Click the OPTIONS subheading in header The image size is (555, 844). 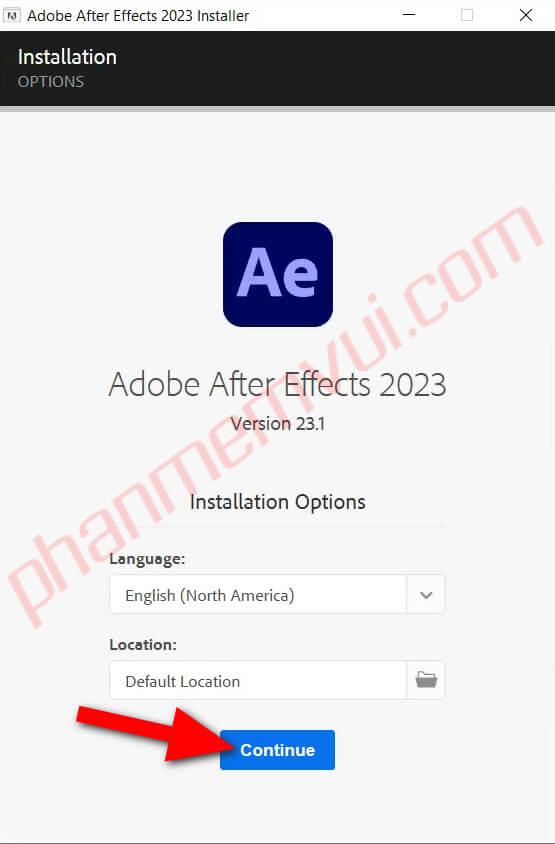point(51,81)
